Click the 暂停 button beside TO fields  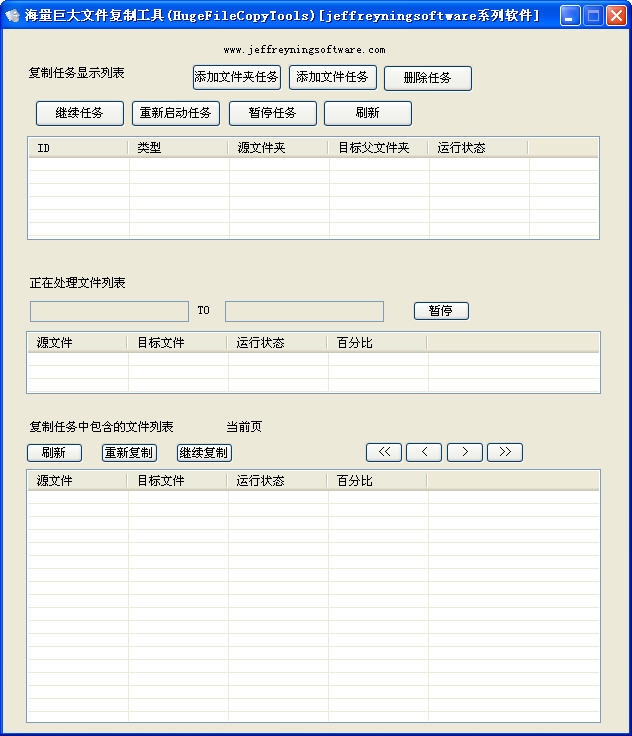441,311
